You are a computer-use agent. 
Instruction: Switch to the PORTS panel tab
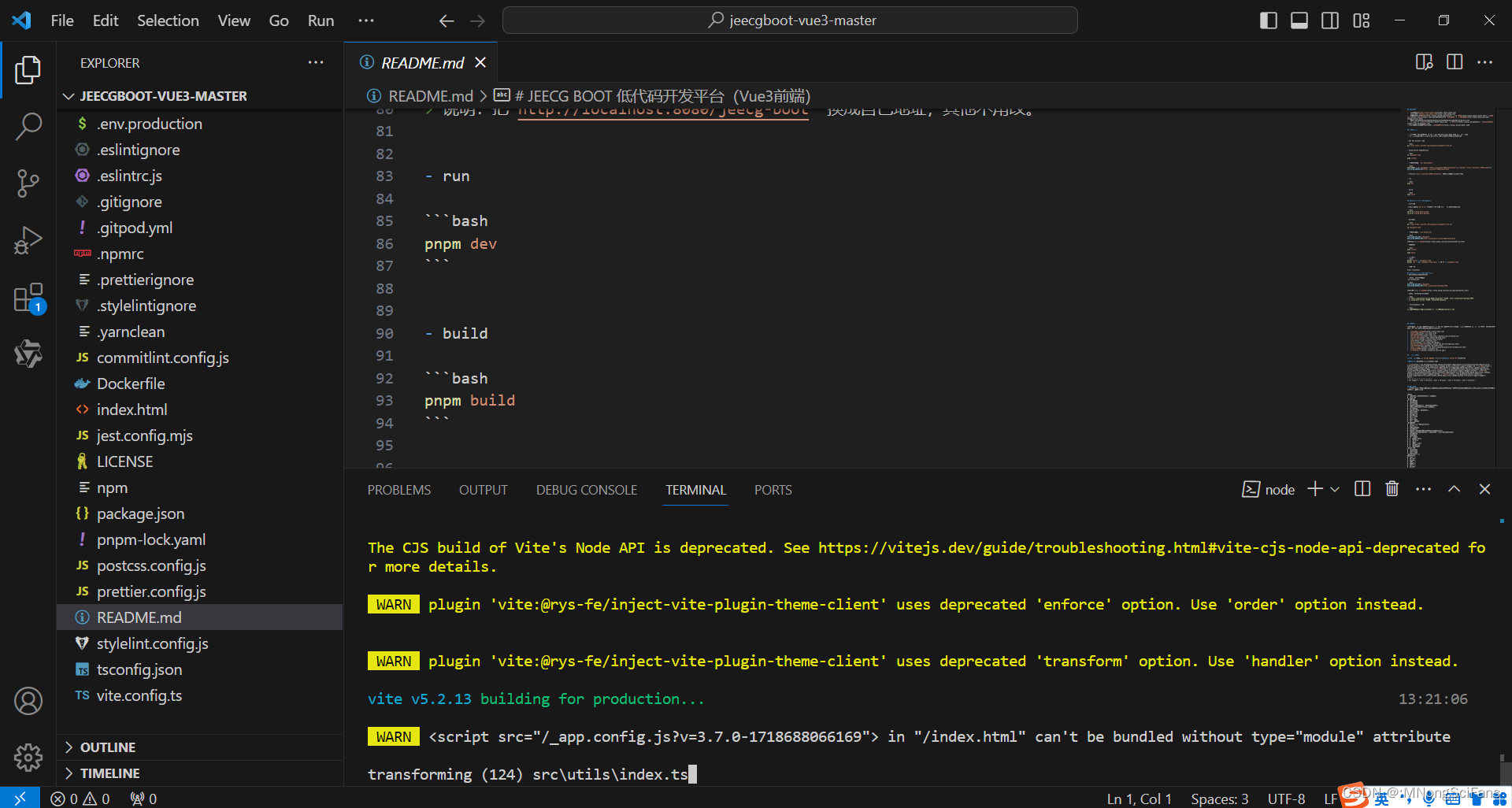773,490
